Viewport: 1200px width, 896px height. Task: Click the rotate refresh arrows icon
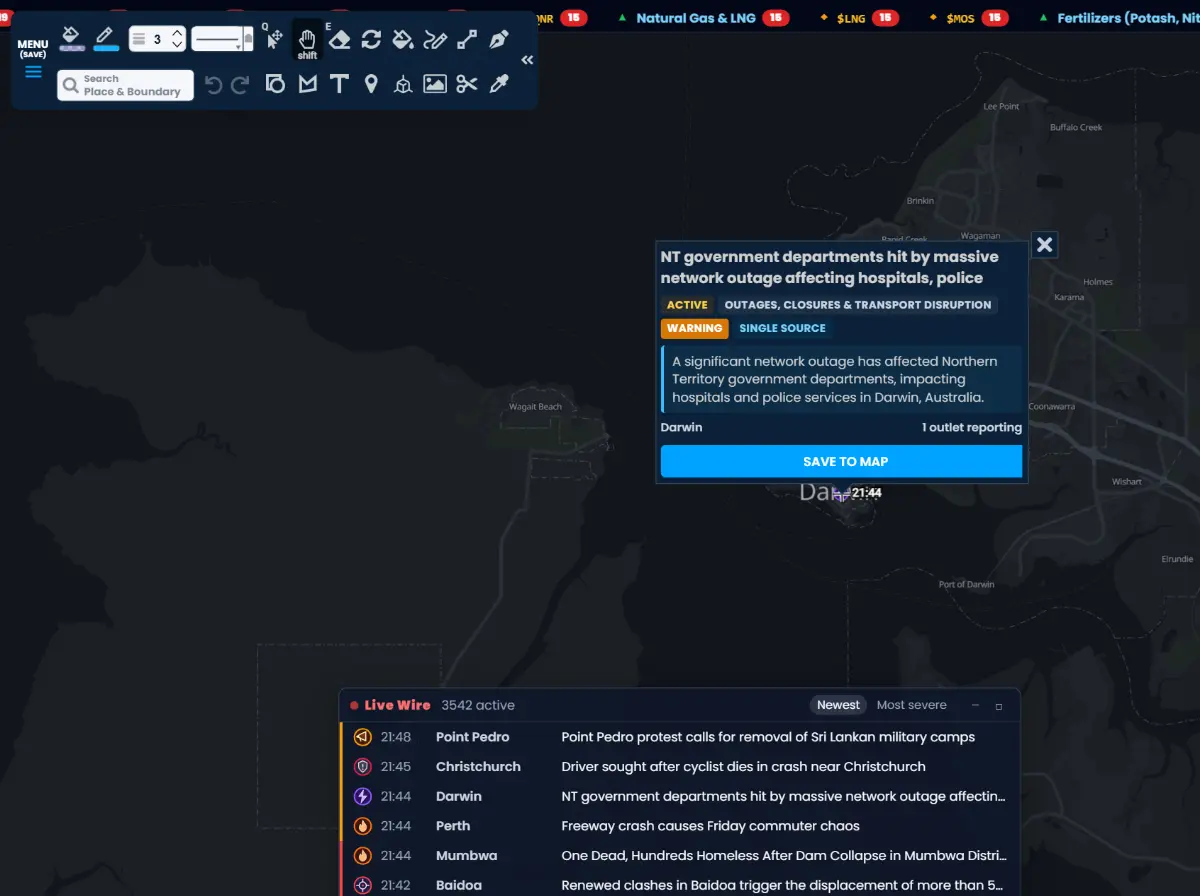(x=371, y=39)
